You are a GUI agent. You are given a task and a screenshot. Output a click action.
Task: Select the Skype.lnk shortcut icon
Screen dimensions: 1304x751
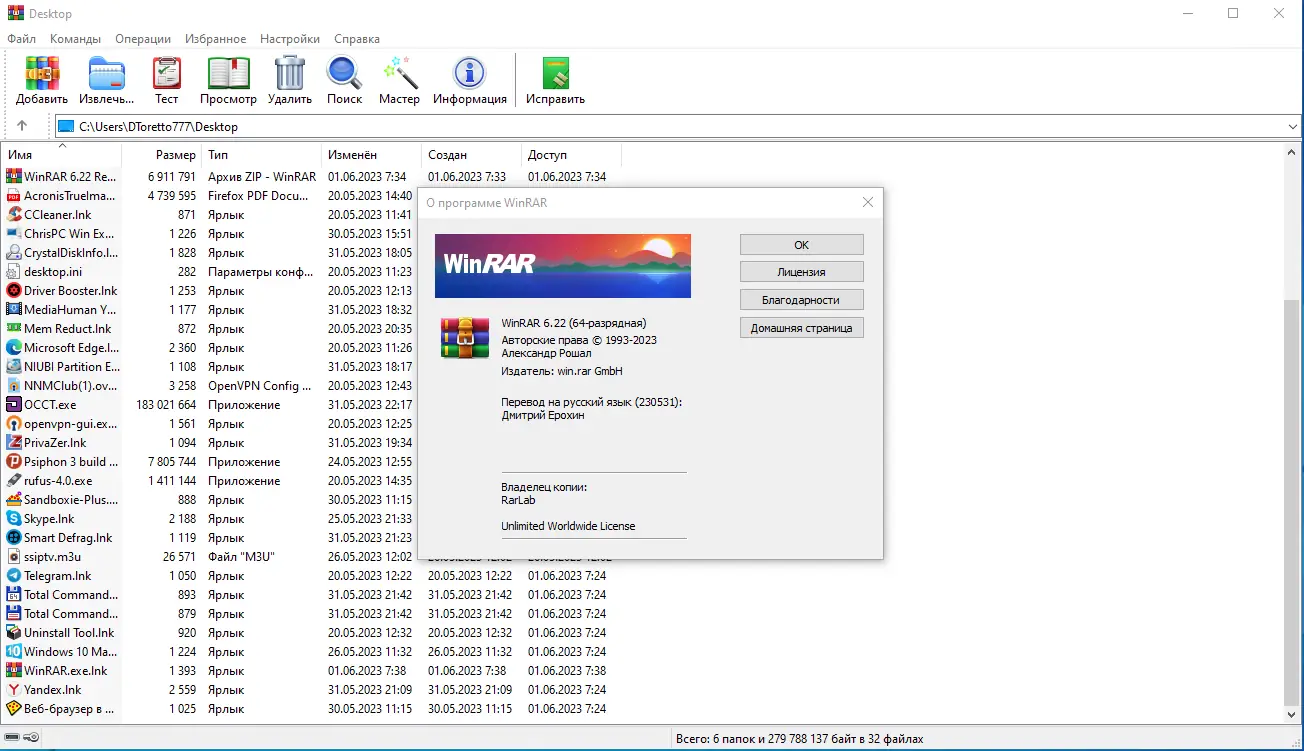(x=14, y=519)
